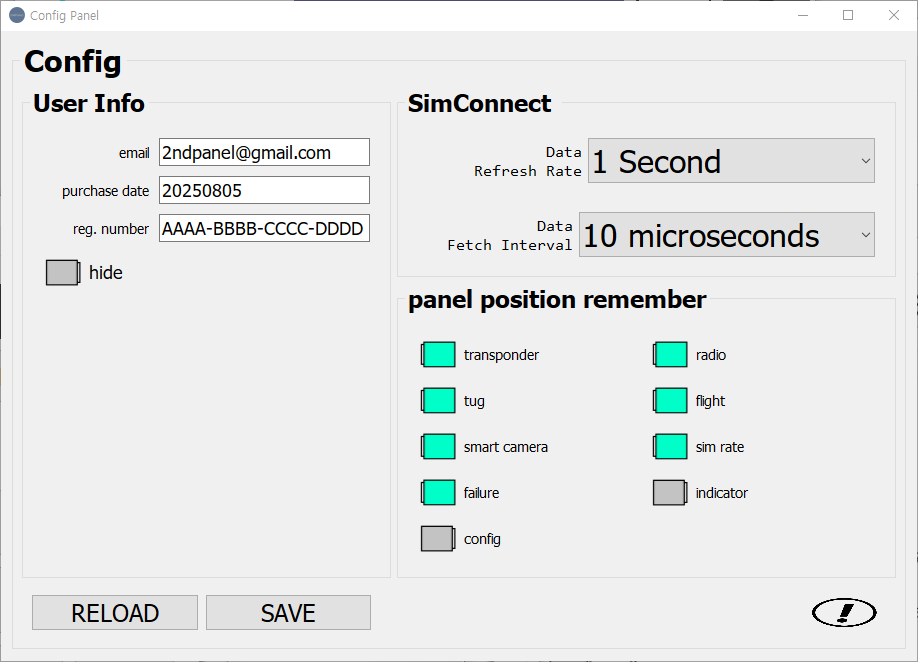Click the exclamation mark info icon

tap(844, 612)
